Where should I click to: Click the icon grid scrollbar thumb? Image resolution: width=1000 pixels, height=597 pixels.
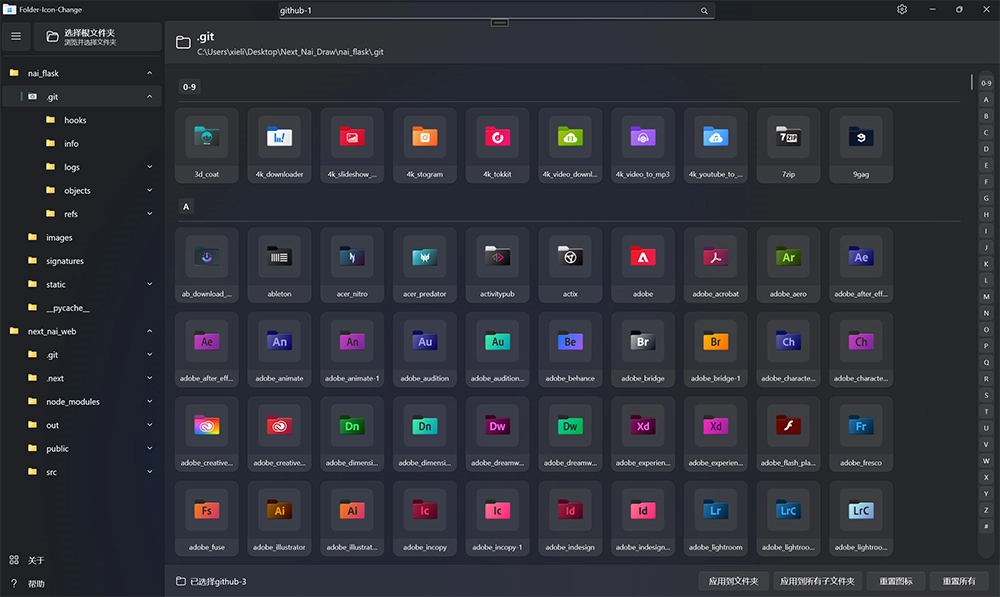point(972,82)
